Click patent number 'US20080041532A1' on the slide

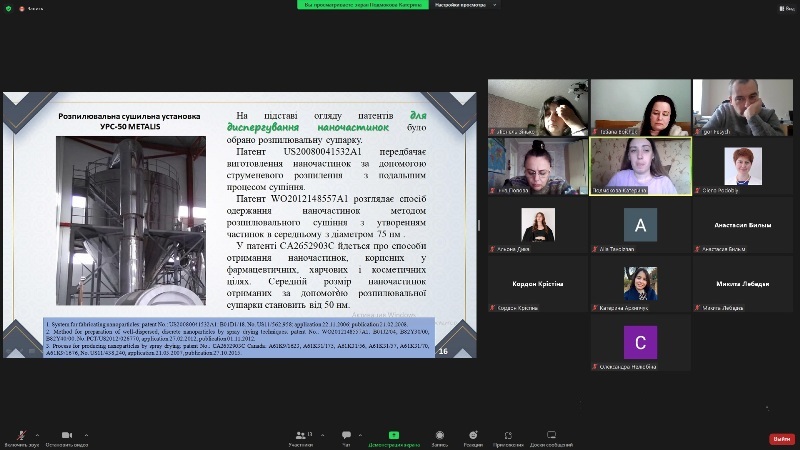(322, 152)
